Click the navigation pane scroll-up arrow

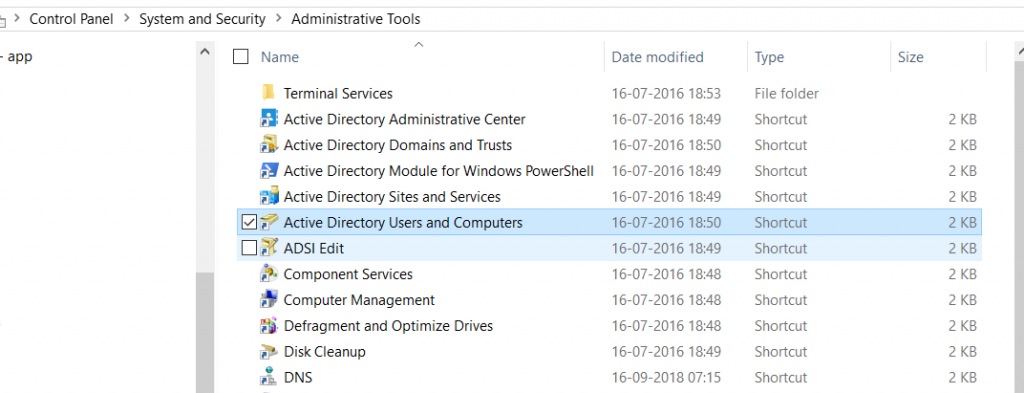pyautogui.click(x=204, y=52)
